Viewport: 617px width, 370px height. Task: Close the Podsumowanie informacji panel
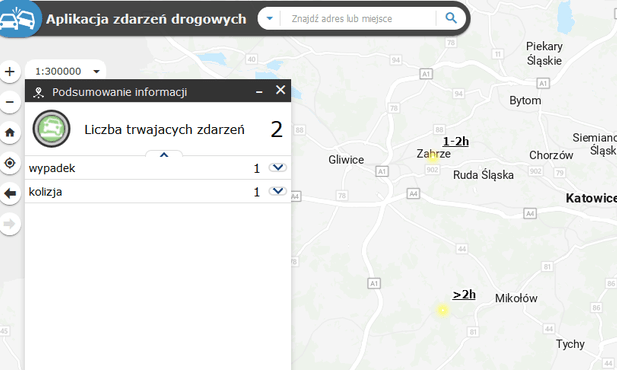click(x=280, y=90)
